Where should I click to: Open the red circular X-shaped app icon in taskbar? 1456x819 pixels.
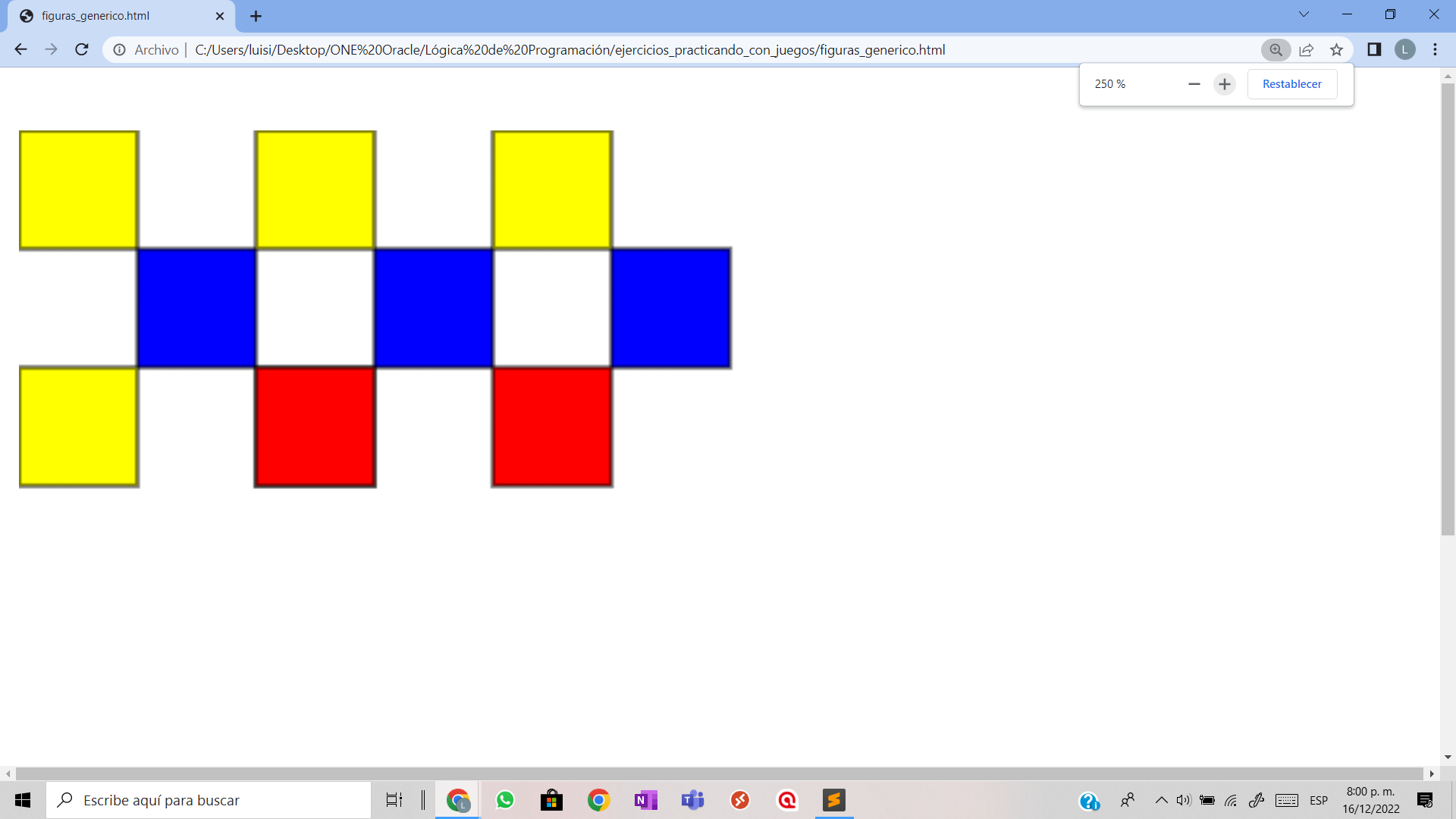740,800
